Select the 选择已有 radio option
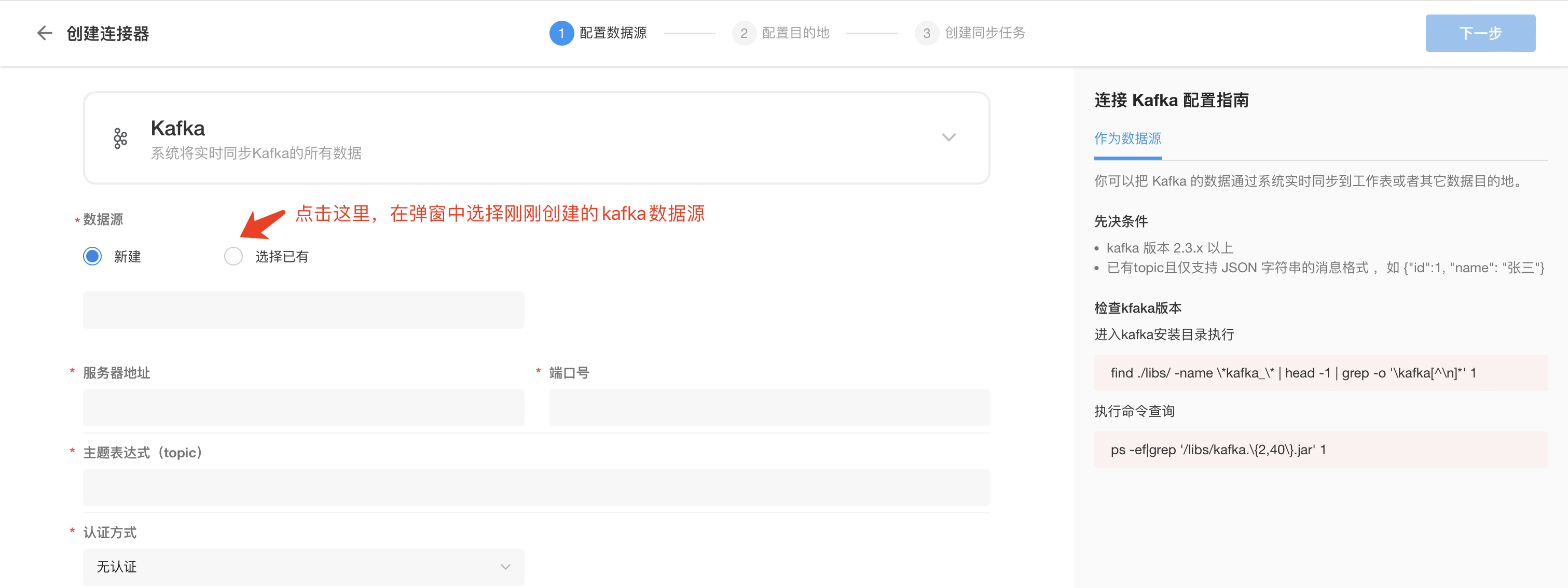This screenshot has height=588, width=1568. point(233,256)
